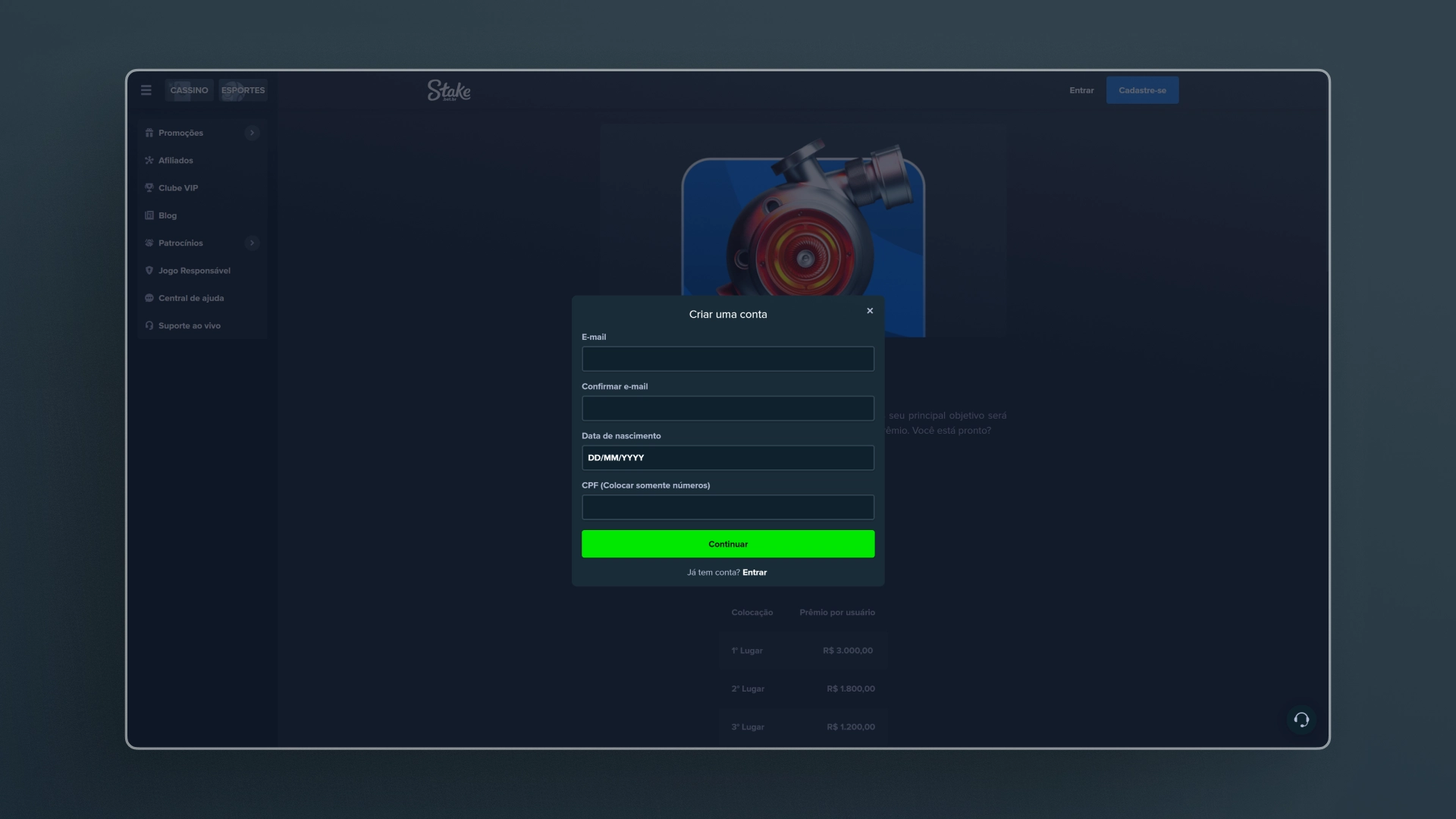Click the Suporte ao vivo headset icon
This screenshot has height=819, width=1456.
pos(149,326)
